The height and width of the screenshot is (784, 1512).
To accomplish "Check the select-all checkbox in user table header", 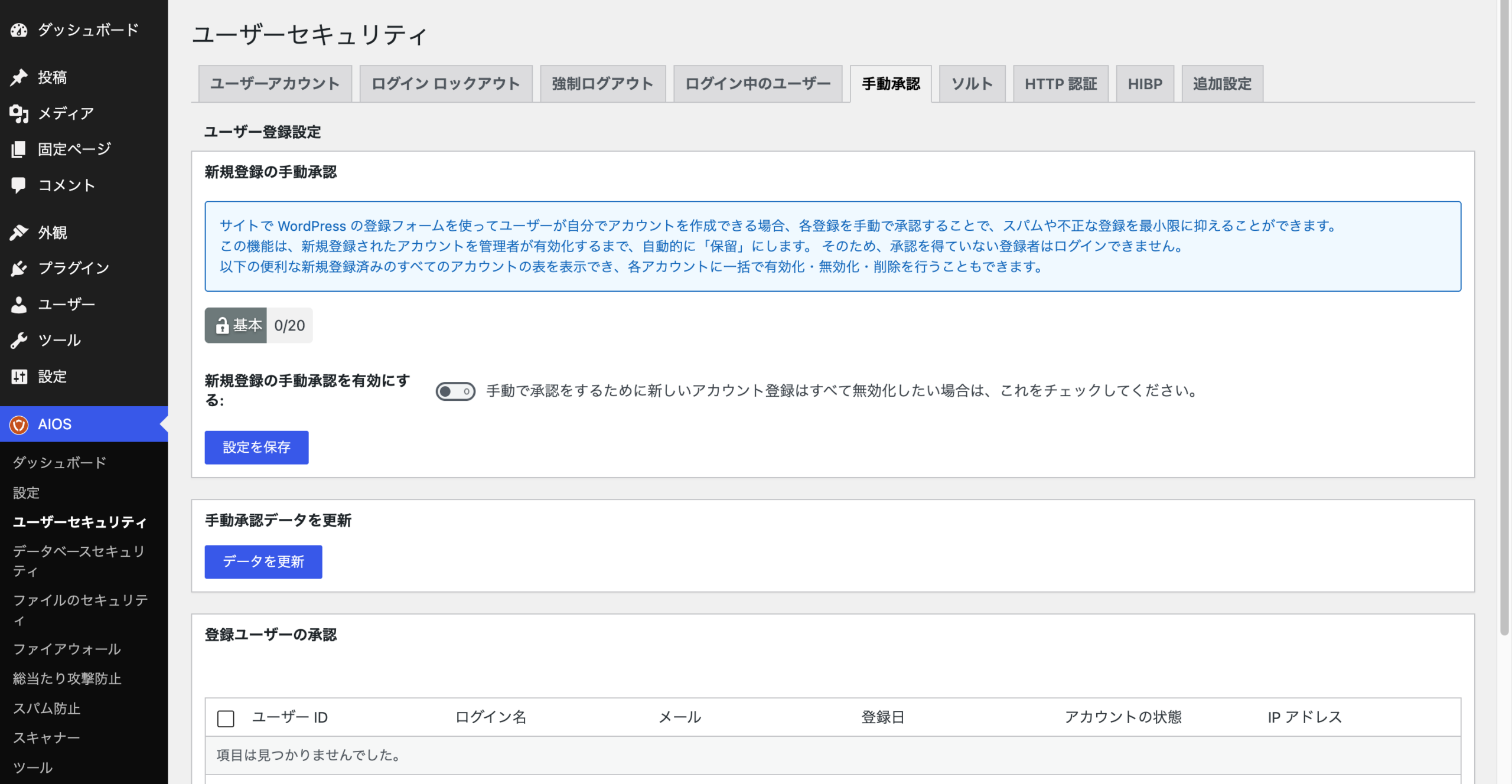I will [226, 718].
